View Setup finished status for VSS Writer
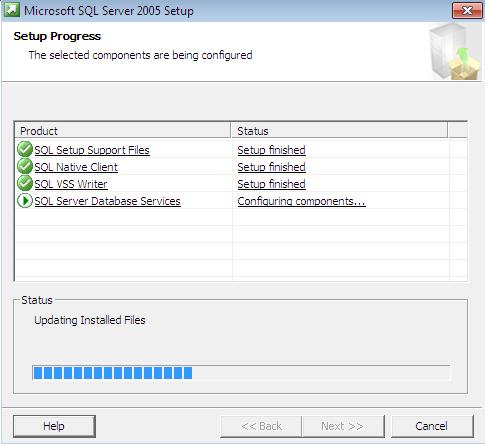 271,184
